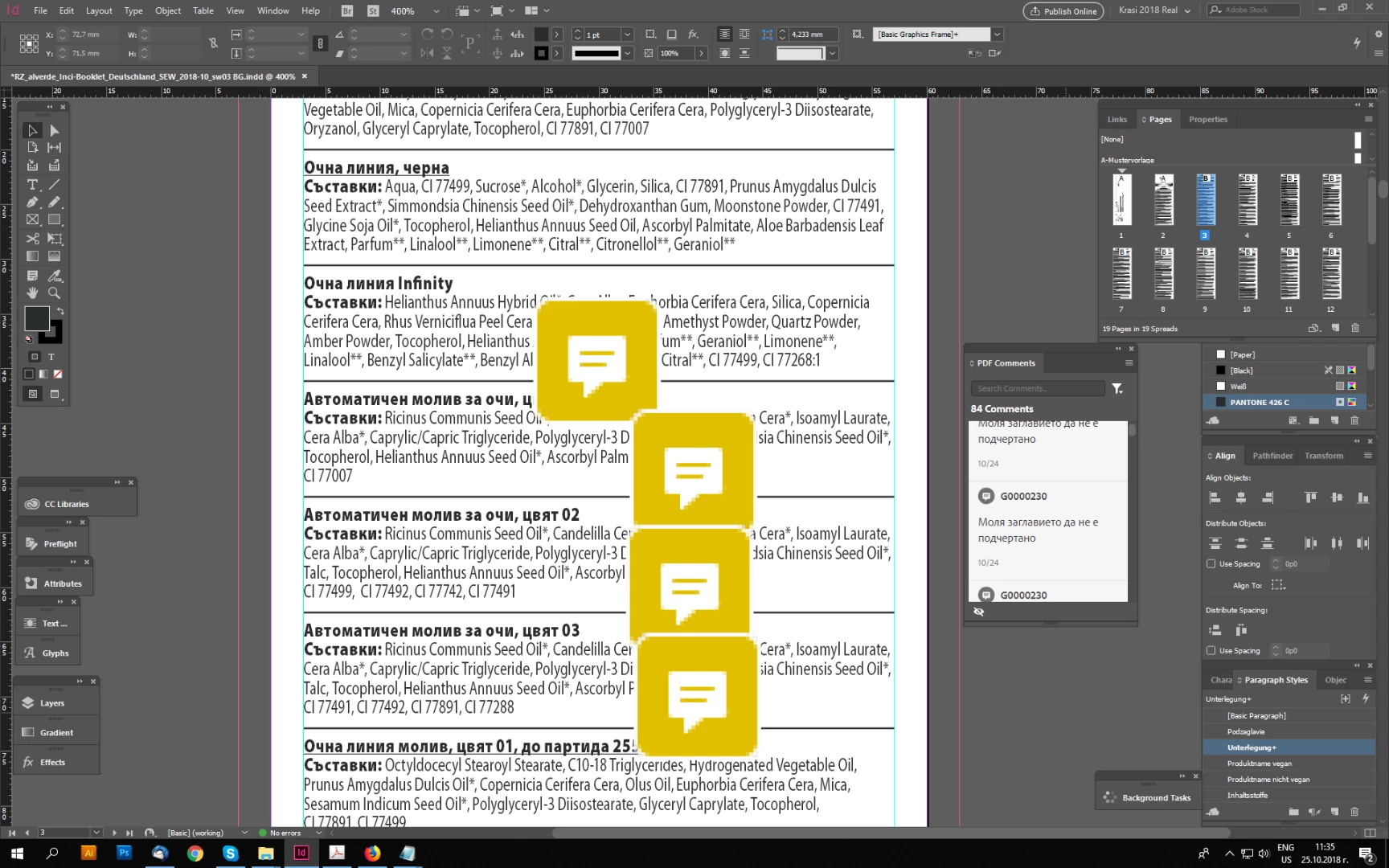Align top edges in Align panel
Screen dimensions: 1389x868
point(1311,498)
